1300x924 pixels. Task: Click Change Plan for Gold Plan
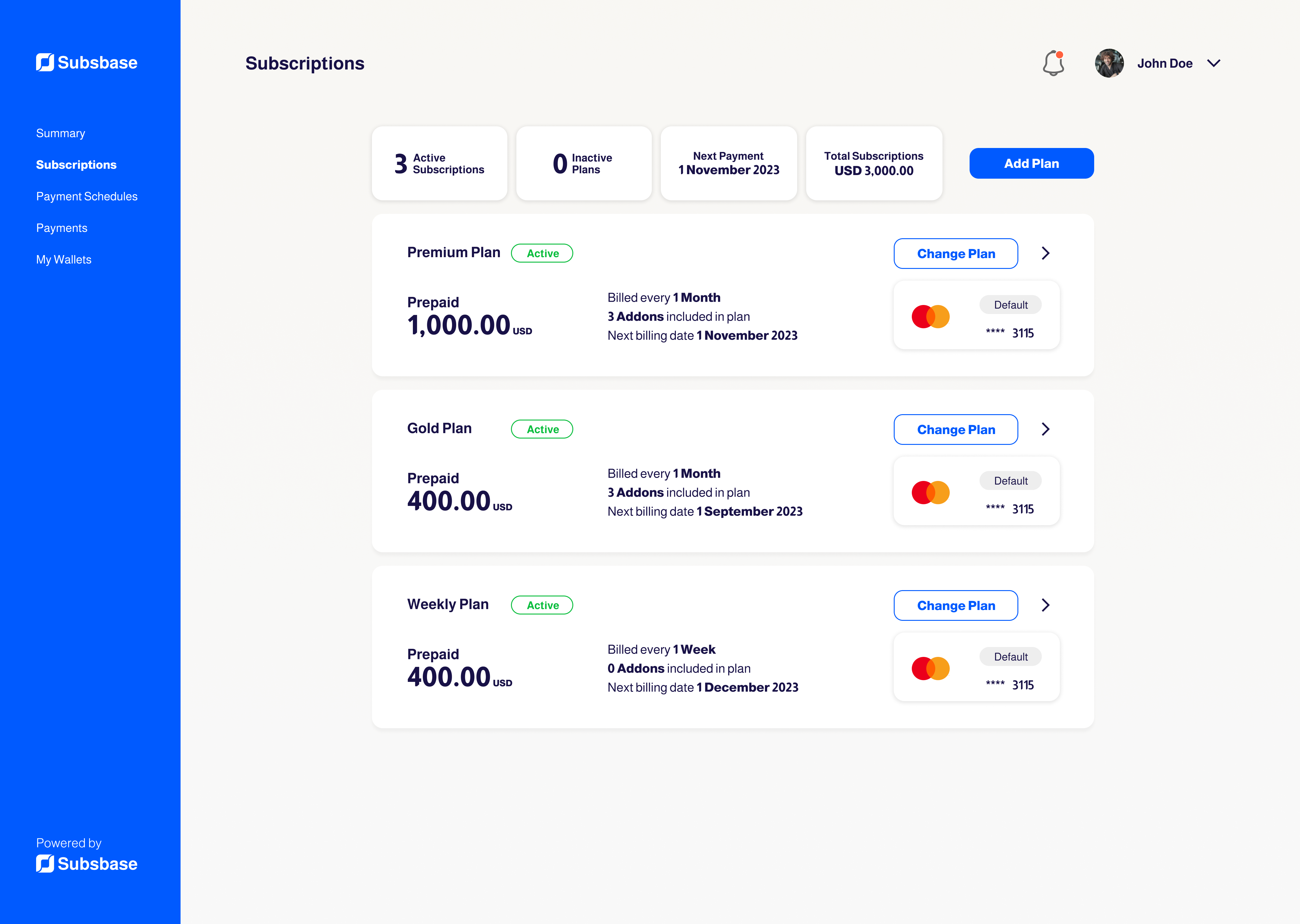956,430
